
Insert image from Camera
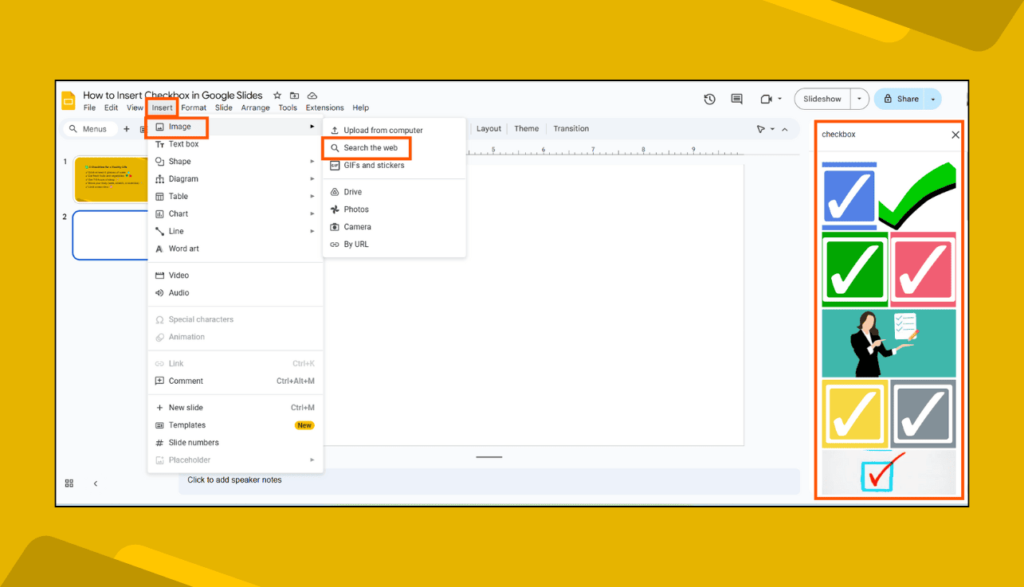[x=394, y=227]
